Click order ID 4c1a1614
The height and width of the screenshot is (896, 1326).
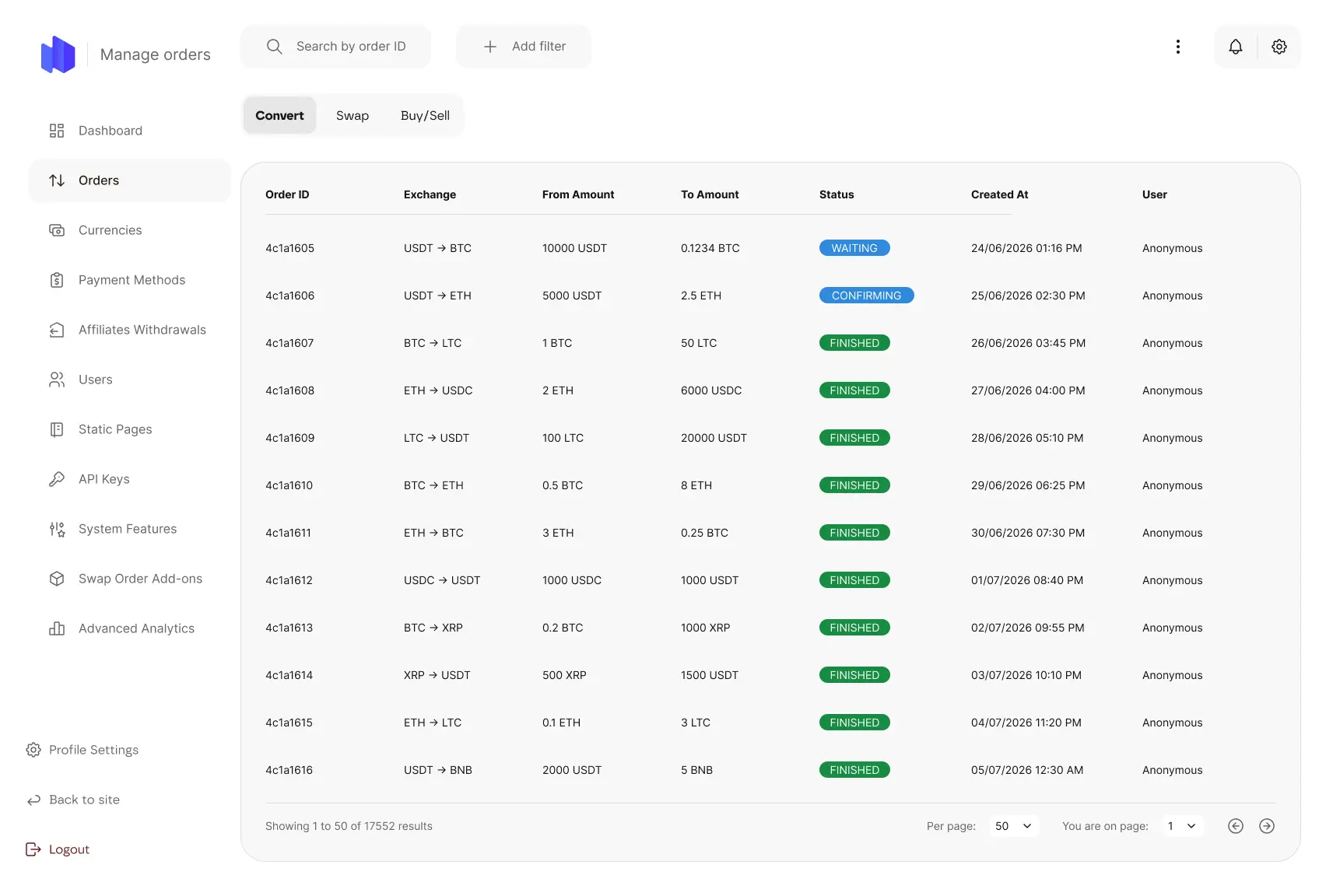pyautogui.click(x=289, y=675)
